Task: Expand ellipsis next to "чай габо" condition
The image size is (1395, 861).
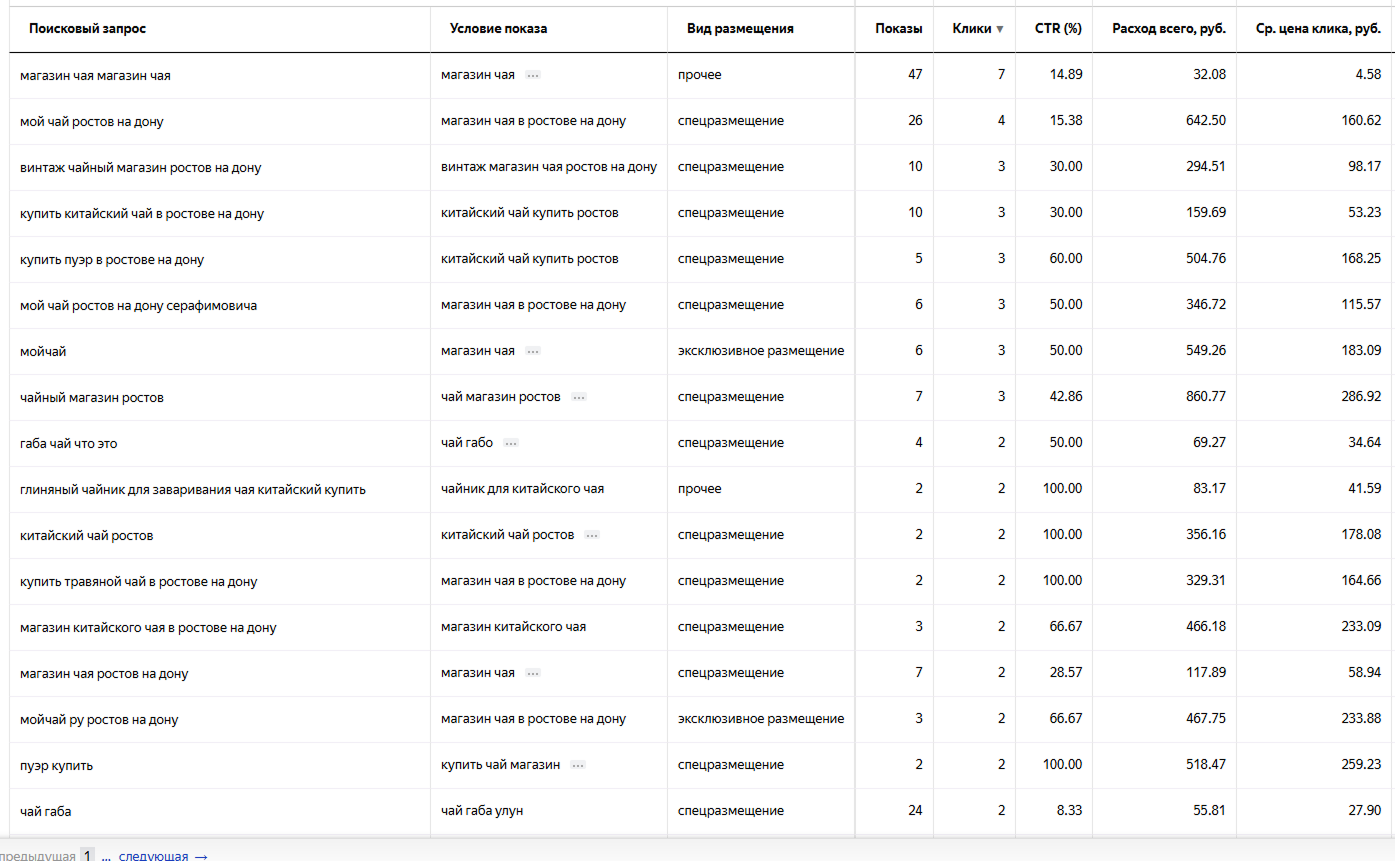Action: click(511, 443)
